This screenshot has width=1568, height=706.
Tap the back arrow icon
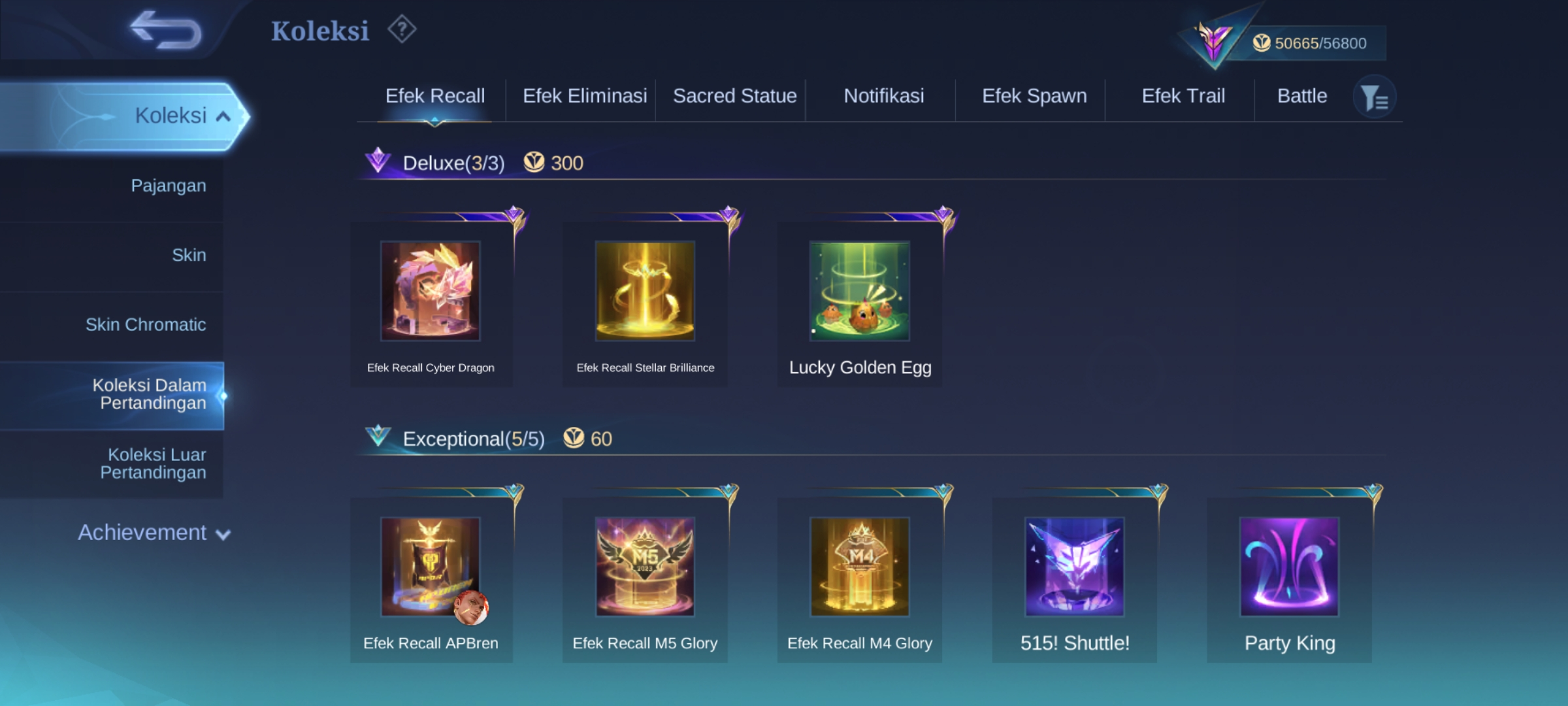(x=166, y=30)
